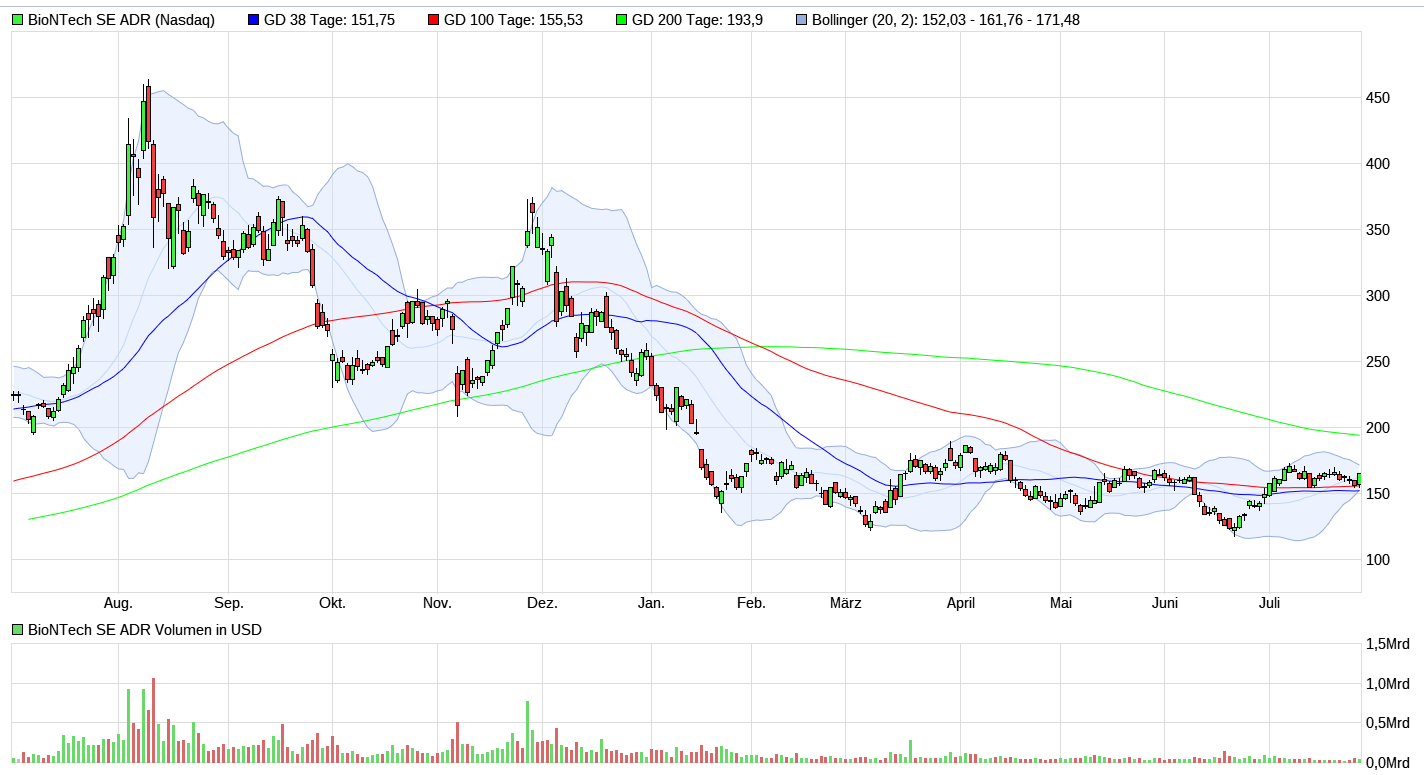Image resolution: width=1424 pixels, height=775 pixels.
Task: Click the 'Nov.' month label on the time axis
Action: 437,603
